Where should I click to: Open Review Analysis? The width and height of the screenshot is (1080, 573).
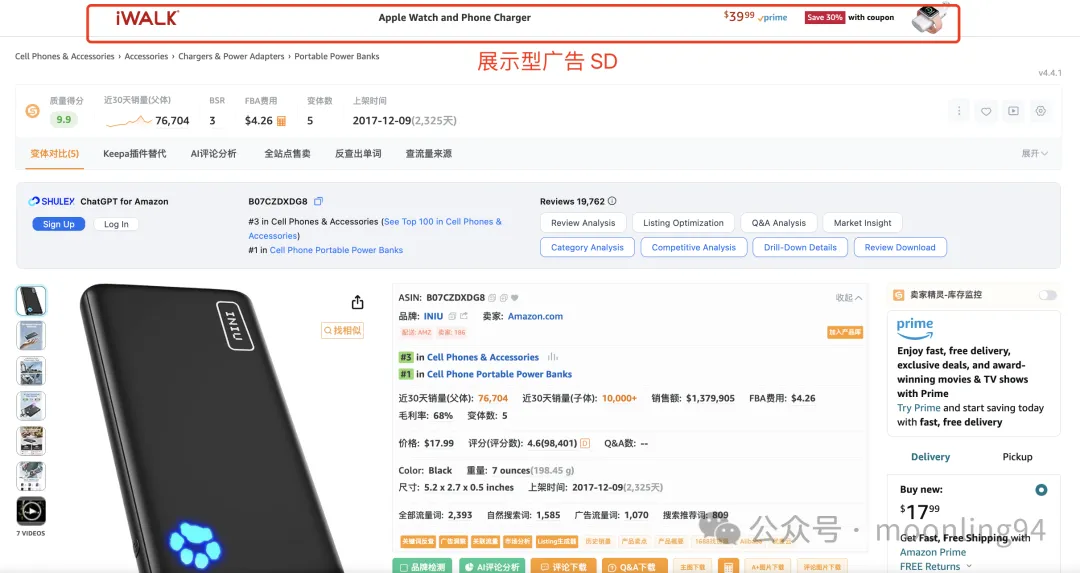(x=583, y=222)
